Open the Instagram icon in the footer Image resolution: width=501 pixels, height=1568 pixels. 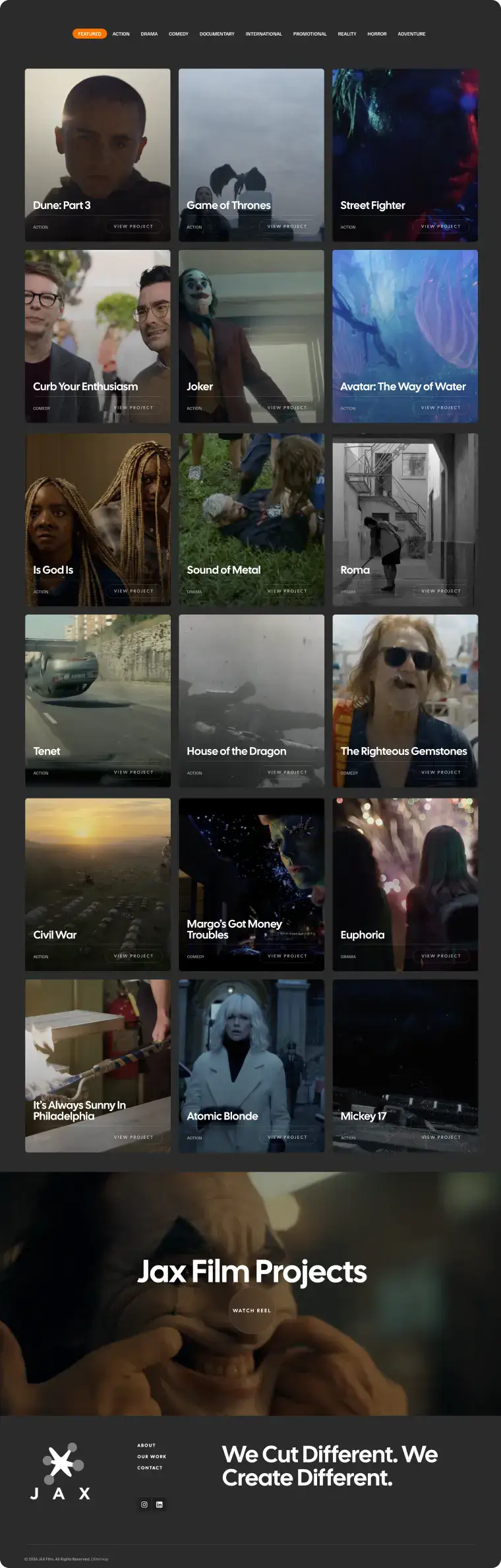[144, 1504]
